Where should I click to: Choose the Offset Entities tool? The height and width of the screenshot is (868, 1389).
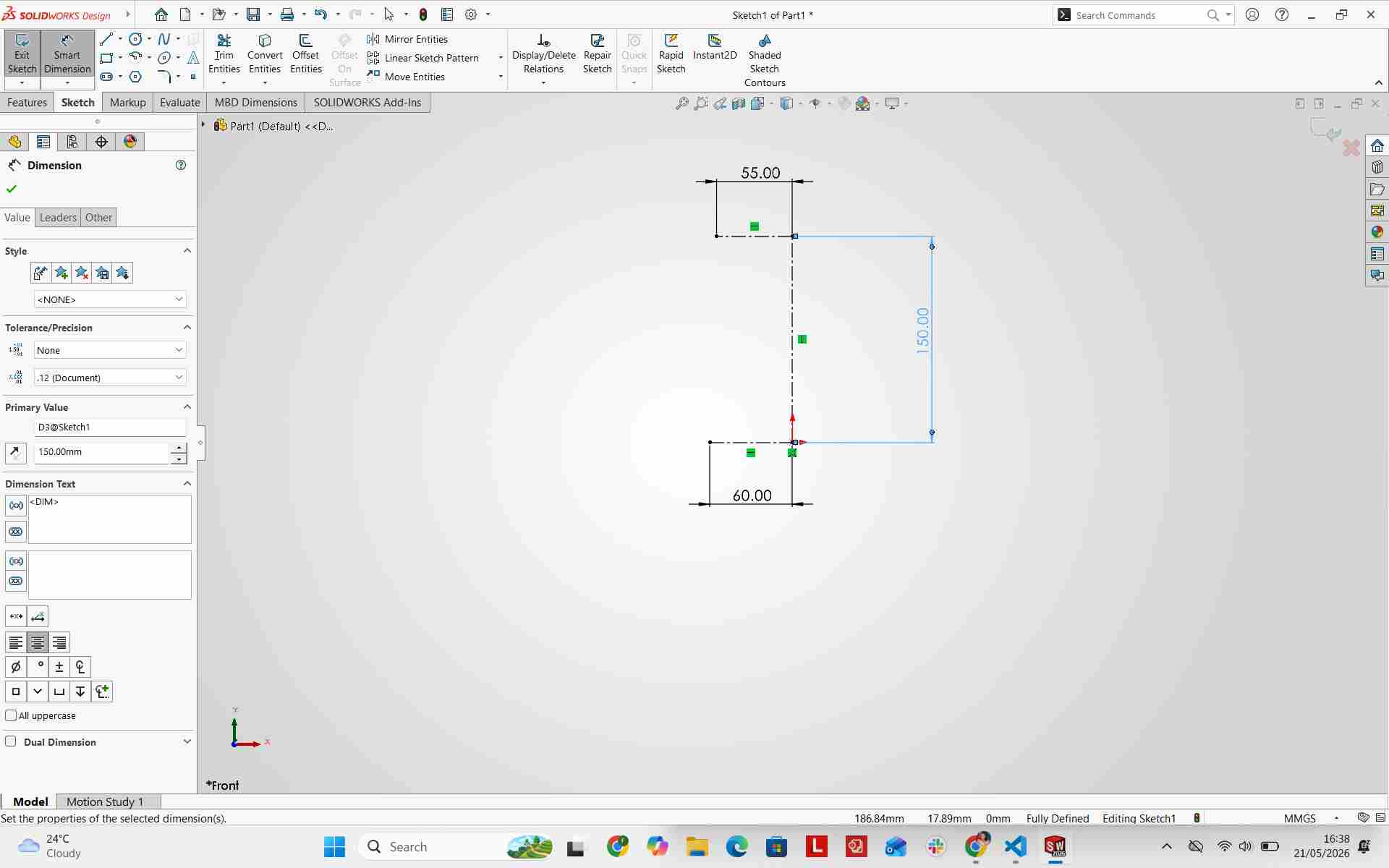[x=306, y=54]
